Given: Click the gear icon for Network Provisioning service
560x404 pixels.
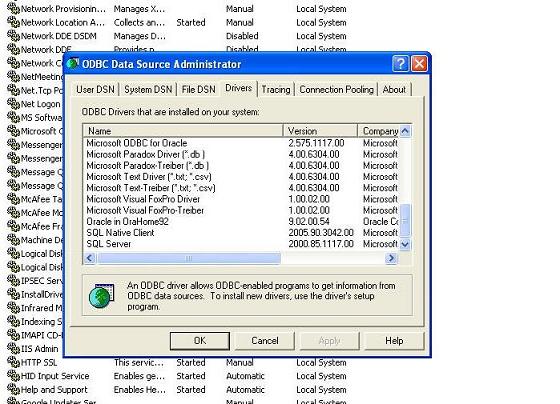Looking at the screenshot, I should pyautogui.click(x=13, y=9).
